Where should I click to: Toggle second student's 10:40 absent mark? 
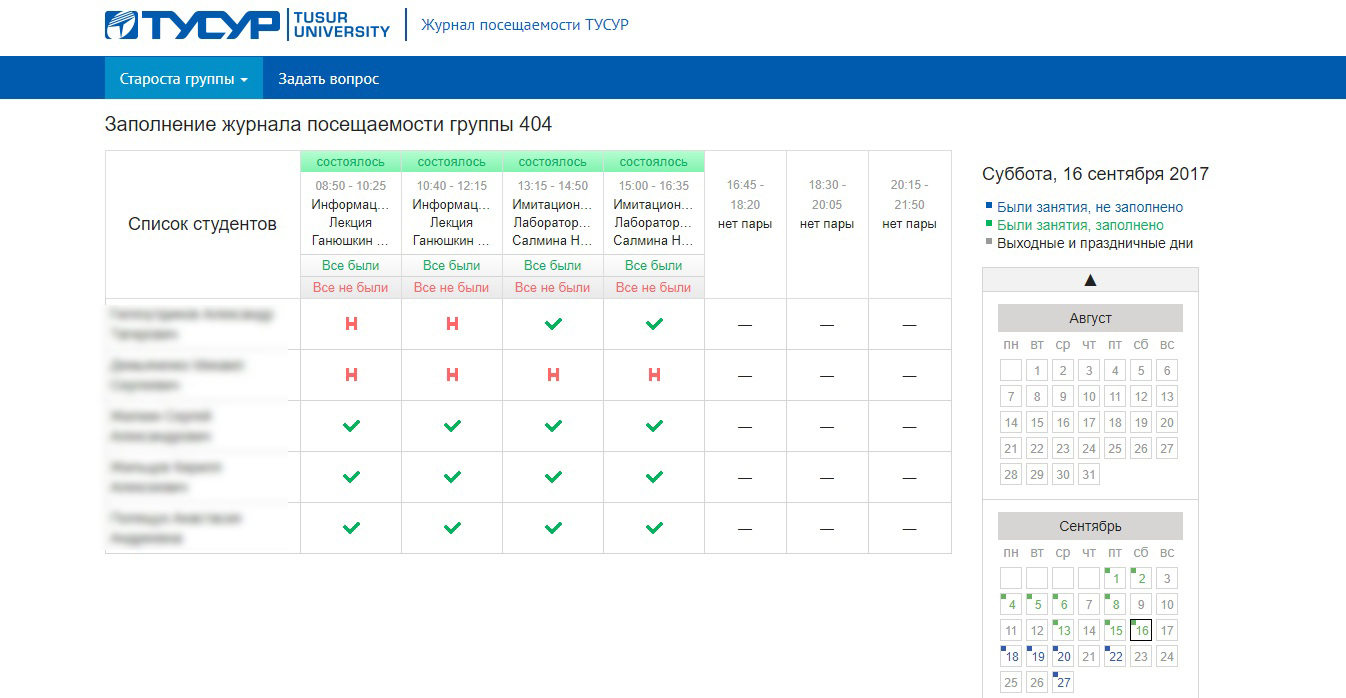tap(452, 375)
